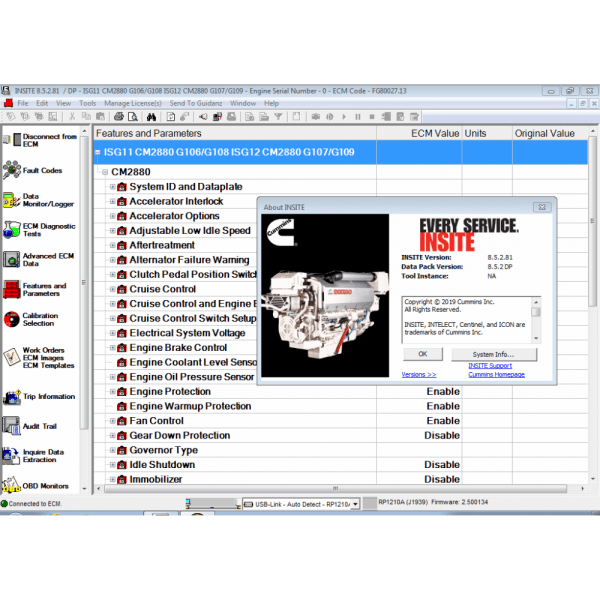600x600 pixels.
Task: Click ECM Value column header
Action: (419, 134)
